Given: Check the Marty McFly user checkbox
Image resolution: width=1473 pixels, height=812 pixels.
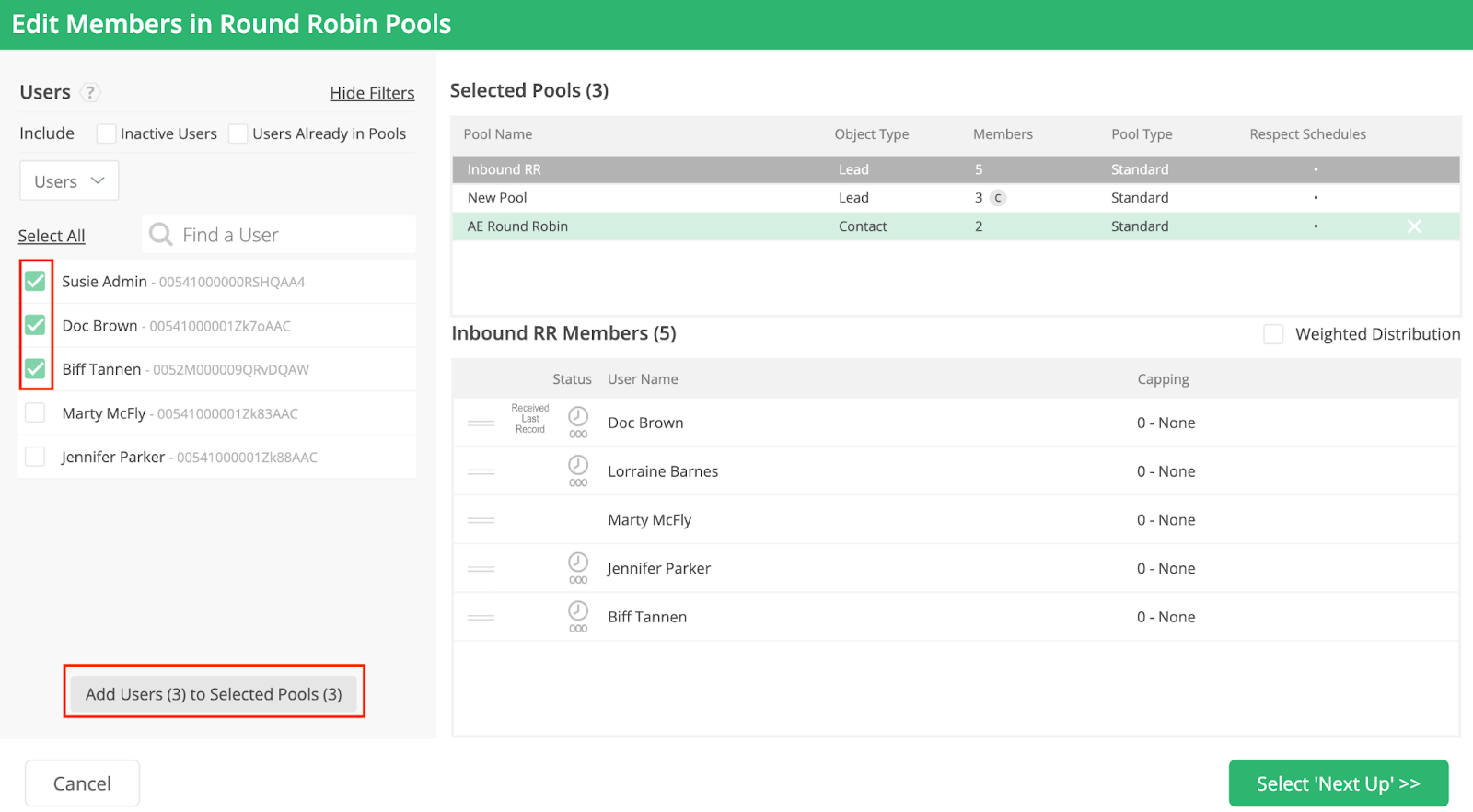Looking at the screenshot, I should click(35, 413).
